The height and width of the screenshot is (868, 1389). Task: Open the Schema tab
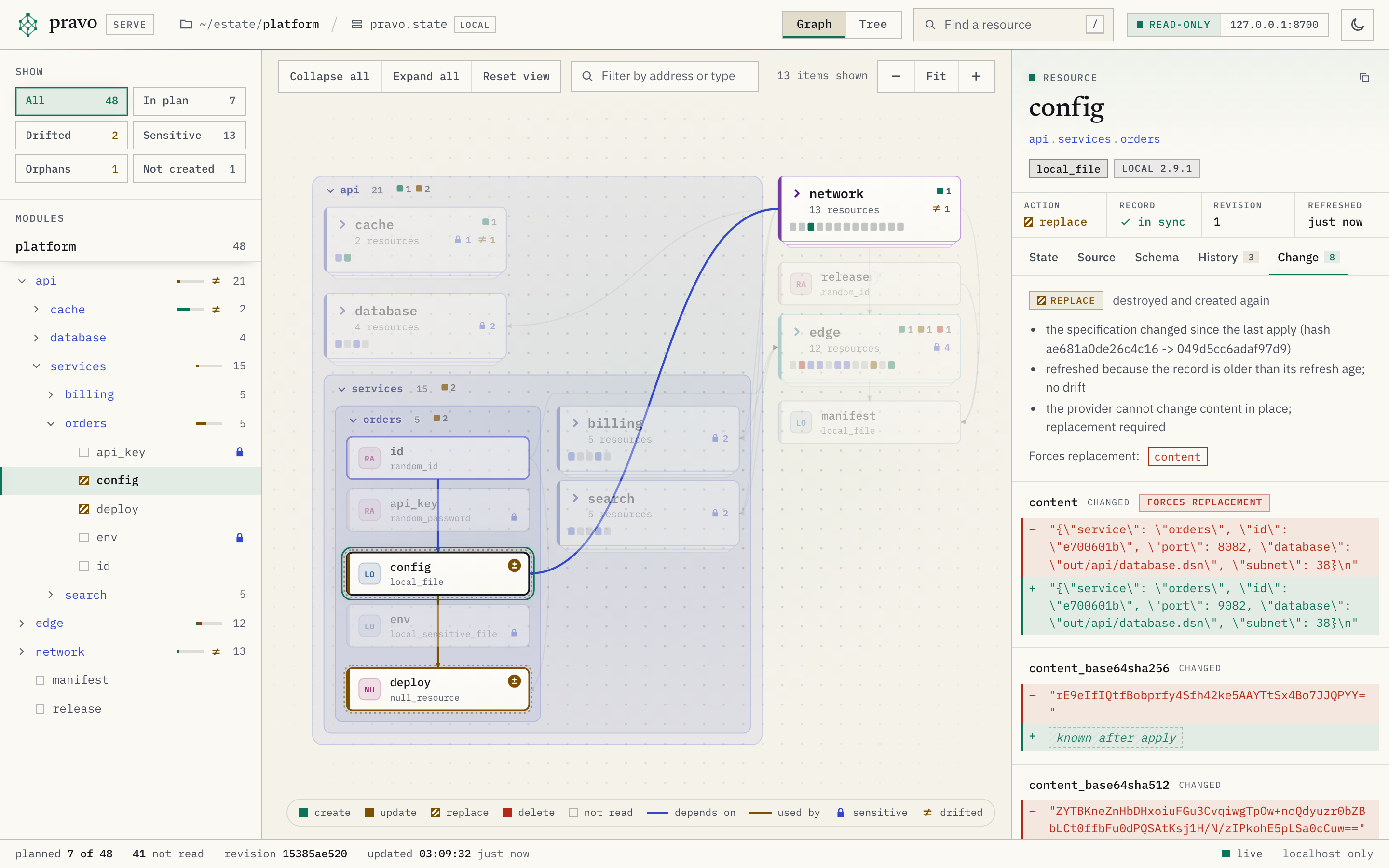1156,257
